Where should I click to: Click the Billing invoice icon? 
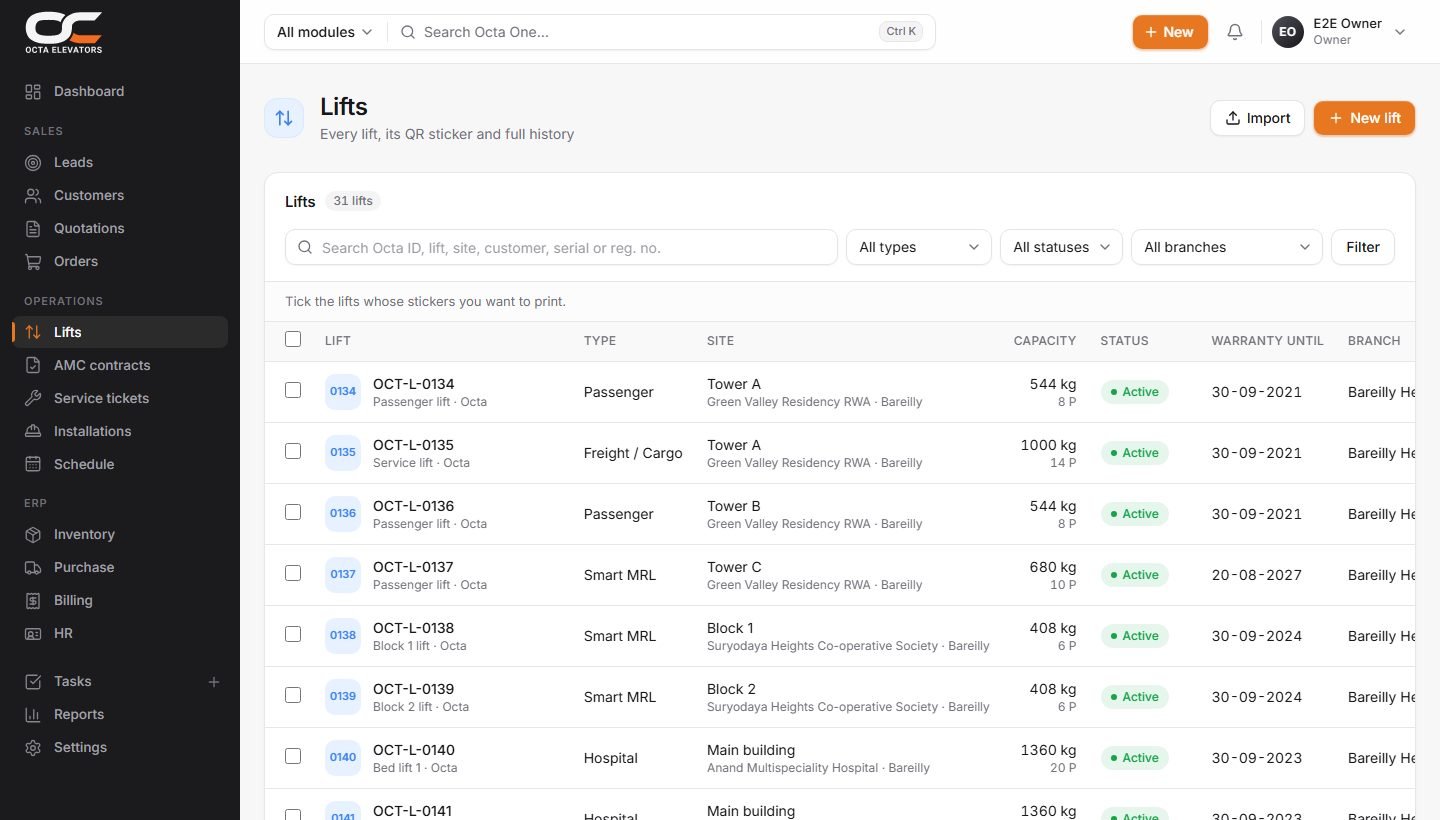point(33,601)
